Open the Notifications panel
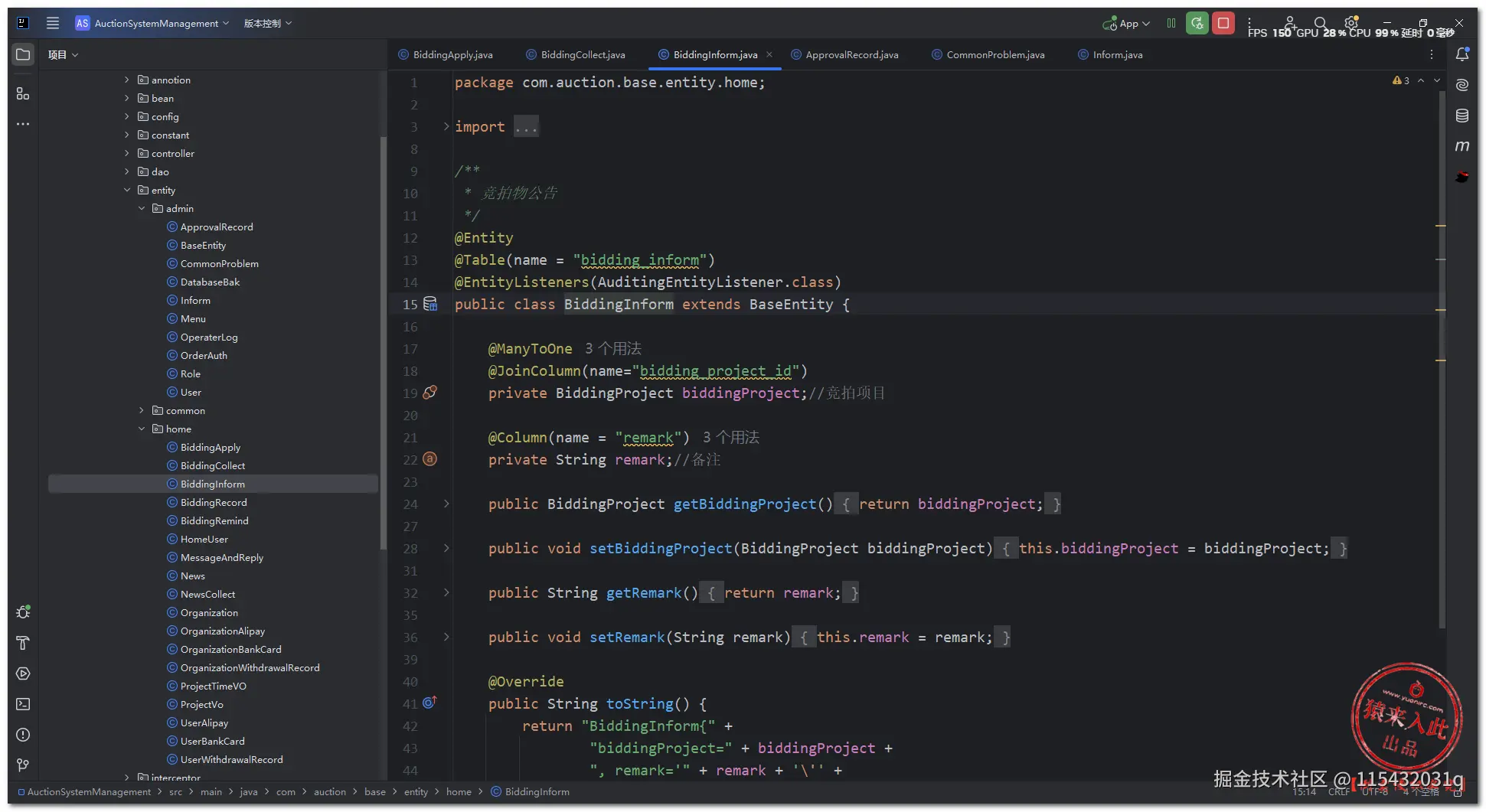Viewport: 1486px width, 812px height. 1462,54
